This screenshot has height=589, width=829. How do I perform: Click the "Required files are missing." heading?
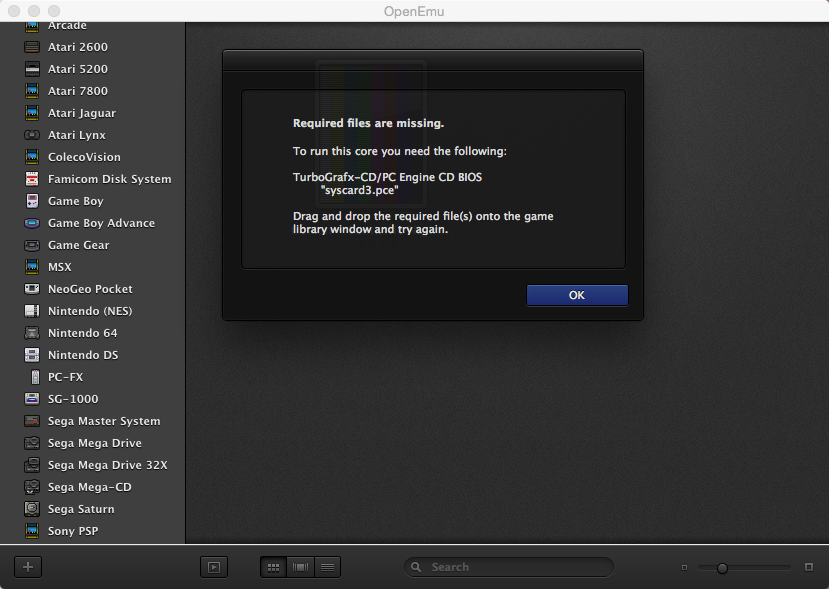click(x=369, y=123)
